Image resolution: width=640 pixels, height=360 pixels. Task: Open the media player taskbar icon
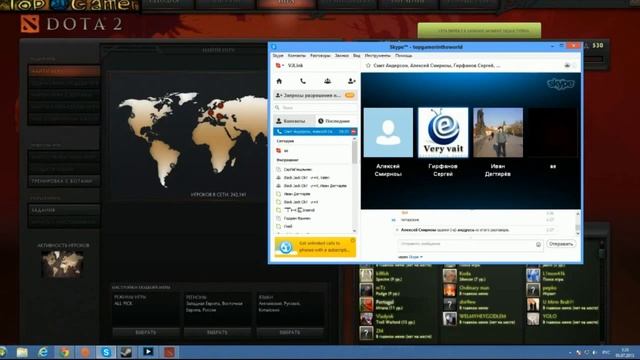[148, 352]
